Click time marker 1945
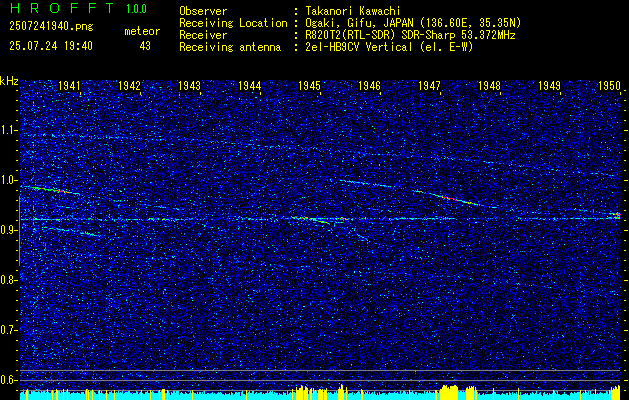The height and width of the screenshot is (400, 629). [309, 86]
